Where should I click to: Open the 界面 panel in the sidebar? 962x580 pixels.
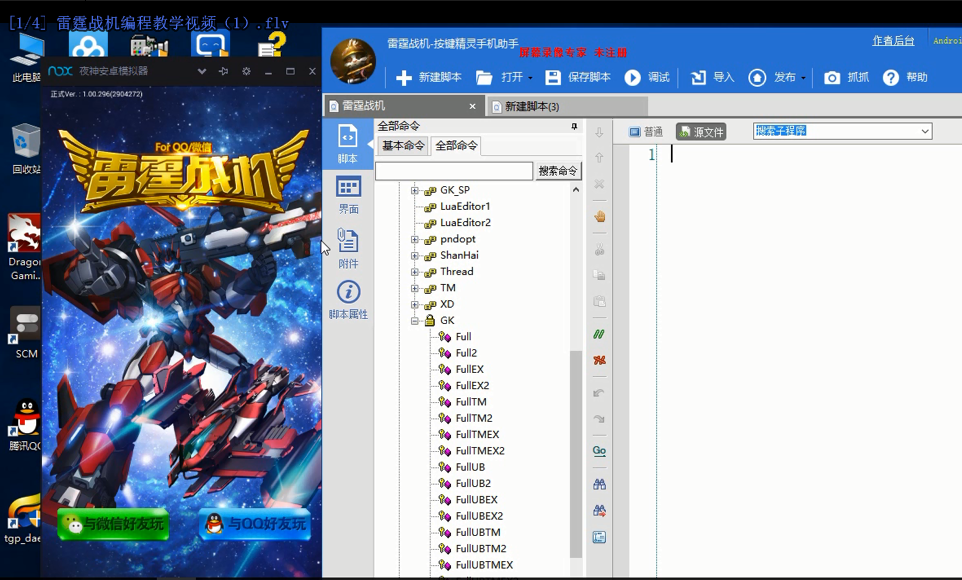[348, 194]
